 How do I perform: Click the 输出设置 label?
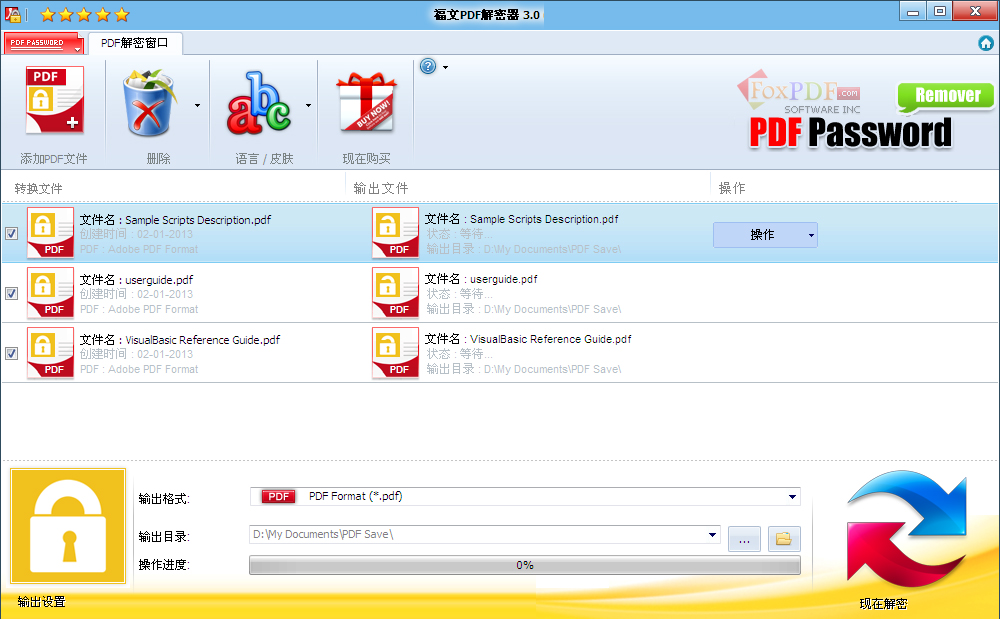click(41, 602)
